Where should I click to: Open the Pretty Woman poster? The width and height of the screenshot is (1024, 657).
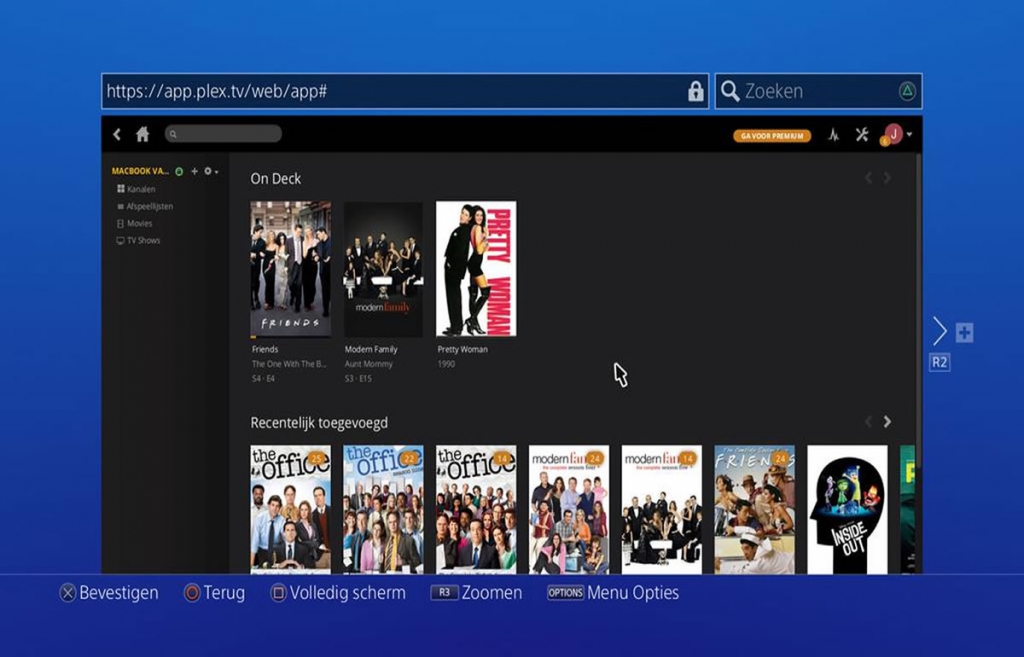tap(476, 269)
